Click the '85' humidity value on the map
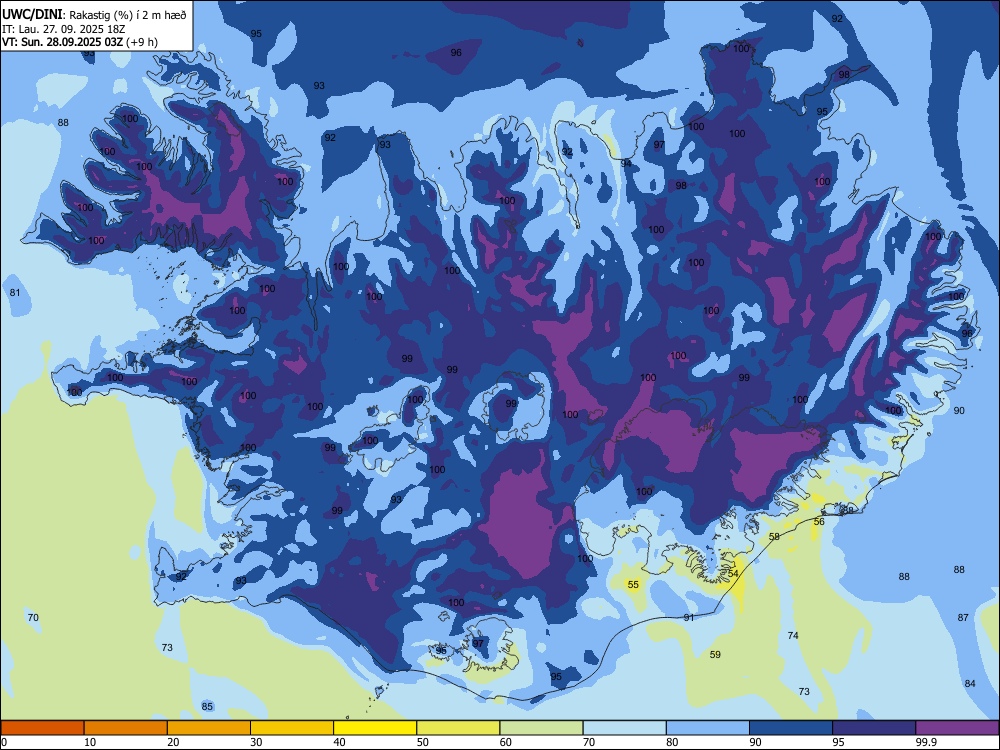1000x750 pixels. pyautogui.click(x=207, y=706)
